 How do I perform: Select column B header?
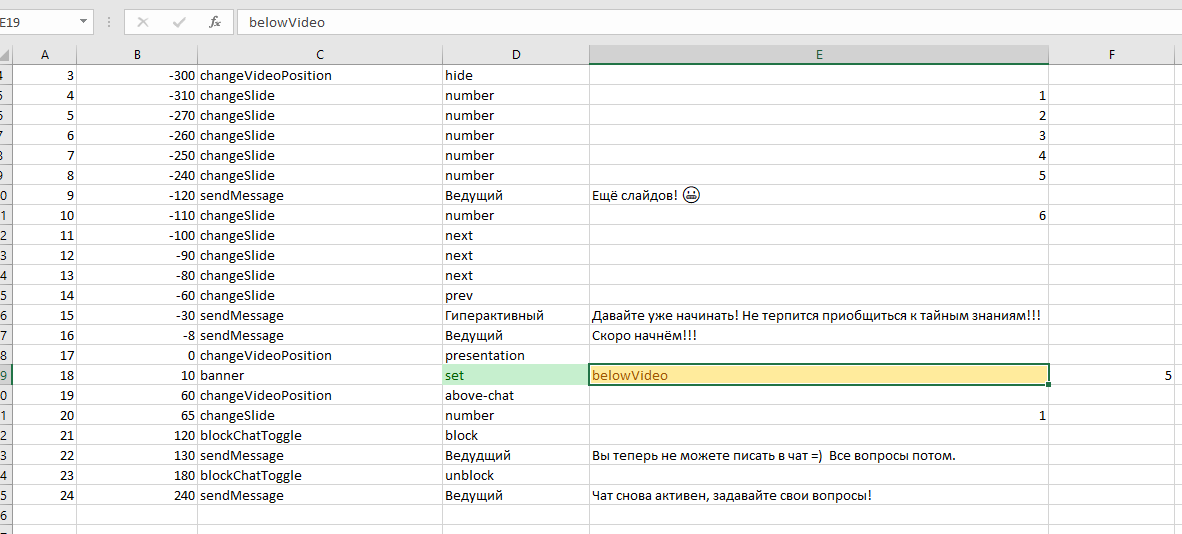[x=136, y=55]
